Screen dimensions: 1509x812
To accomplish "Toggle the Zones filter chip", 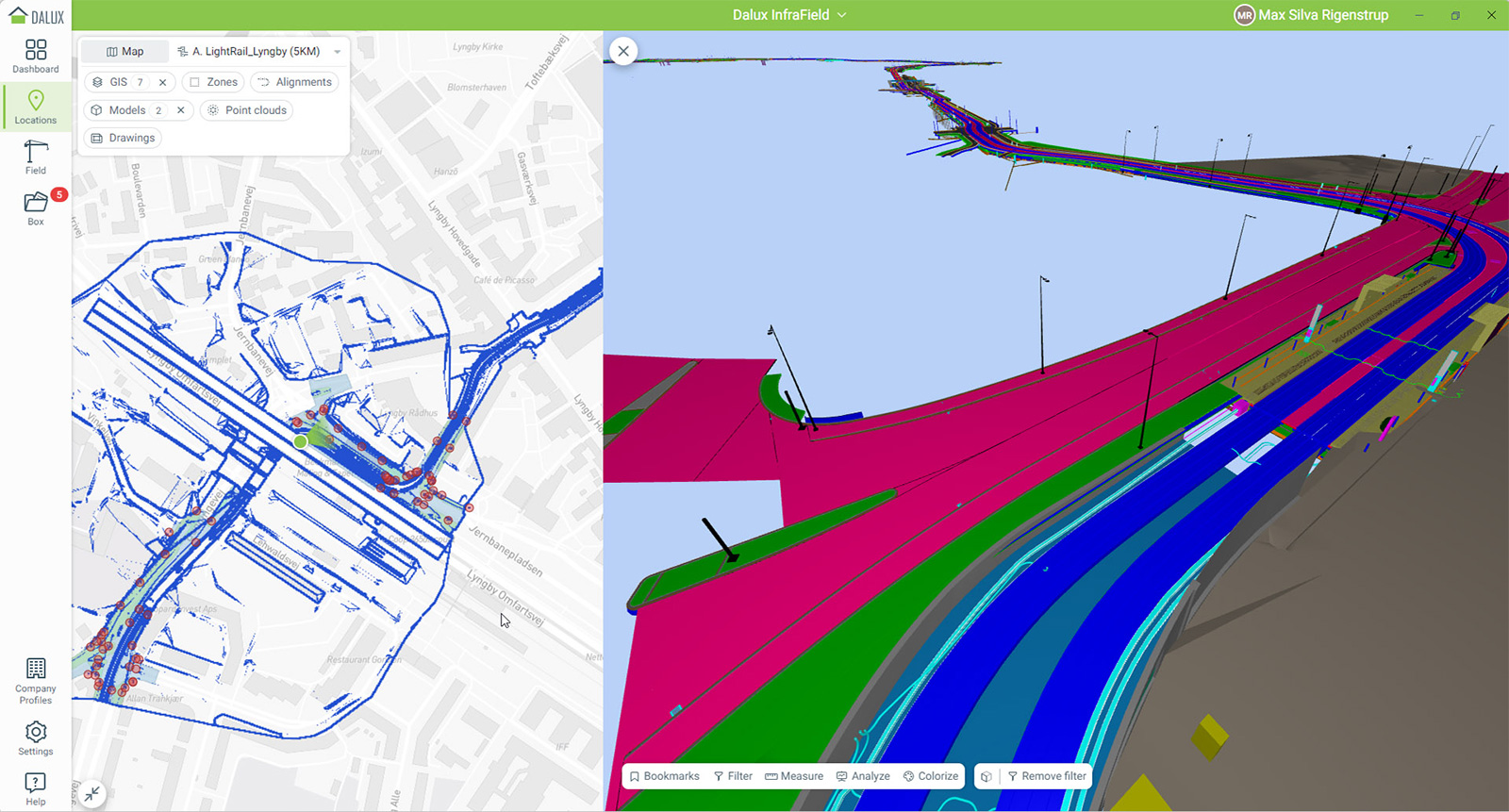I will pyautogui.click(x=213, y=82).
